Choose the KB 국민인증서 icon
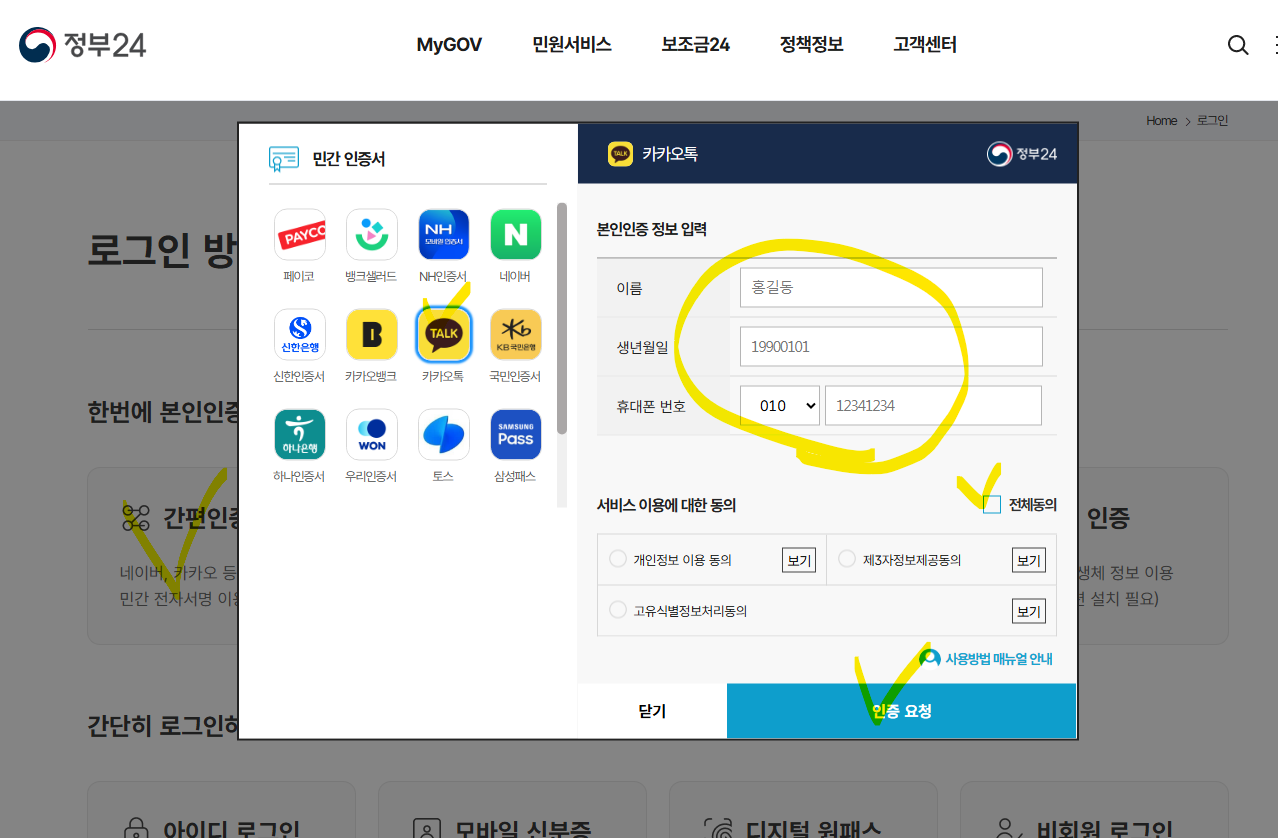The image size is (1278, 838). pos(515,334)
